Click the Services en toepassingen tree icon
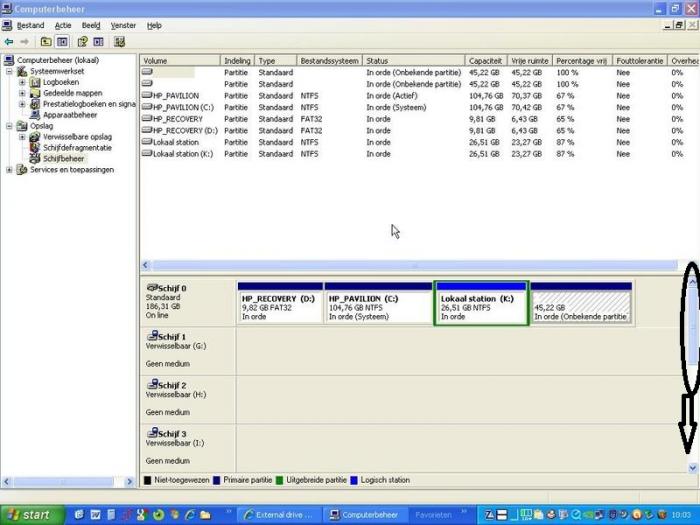This screenshot has width=700, height=525. (x=22, y=170)
